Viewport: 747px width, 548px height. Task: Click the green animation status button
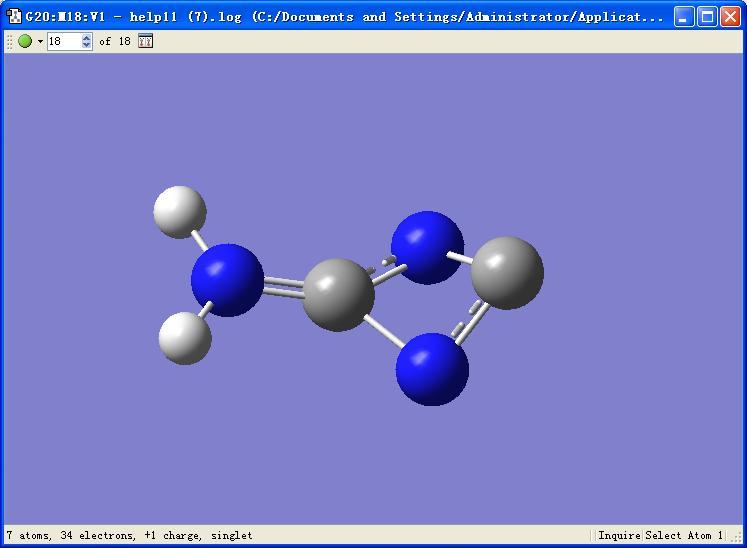click(25, 41)
